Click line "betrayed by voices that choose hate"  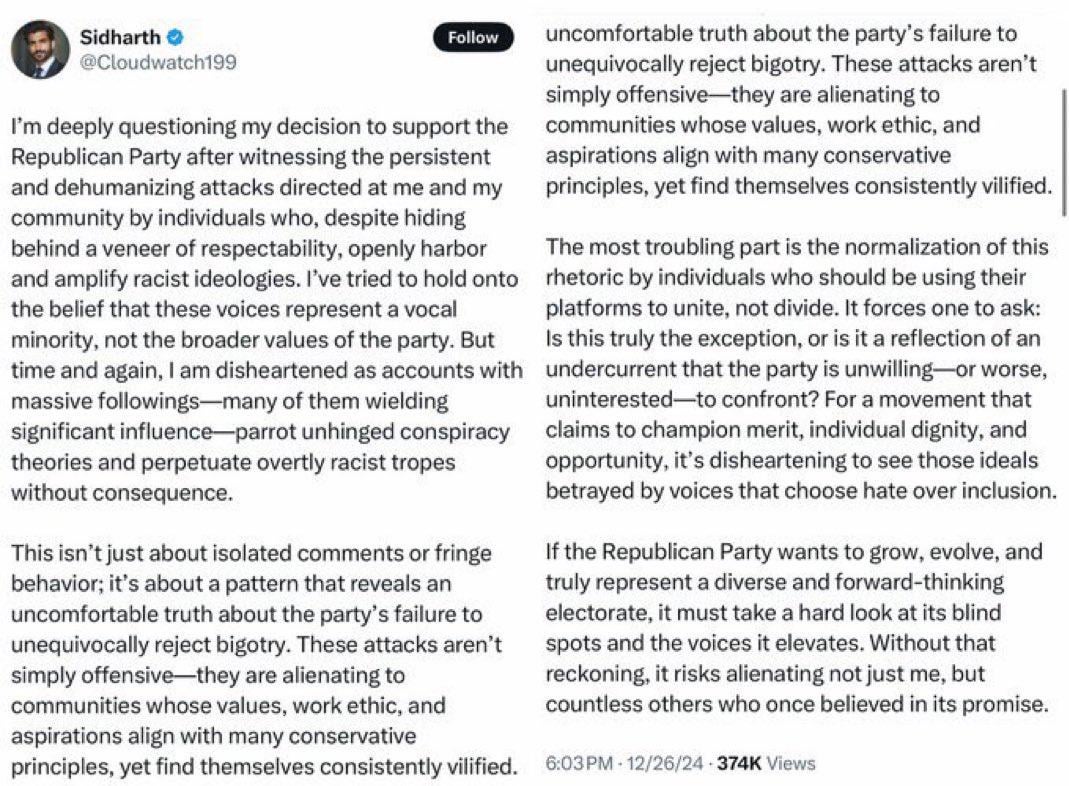tap(800, 491)
